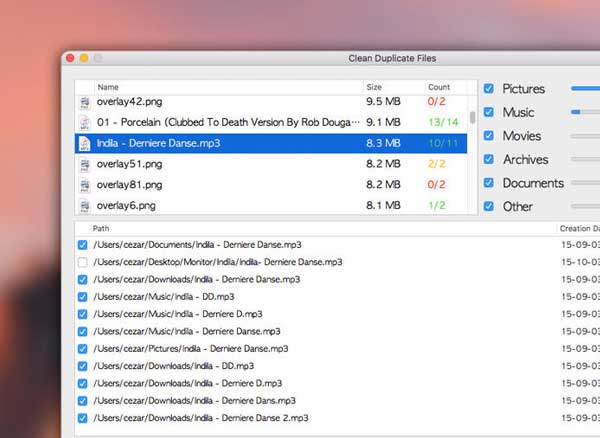600x438 pixels.
Task: Uncheck Pictures/Indila - Derniere Danse.mp3 checkbox
Action: coord(82,349)
